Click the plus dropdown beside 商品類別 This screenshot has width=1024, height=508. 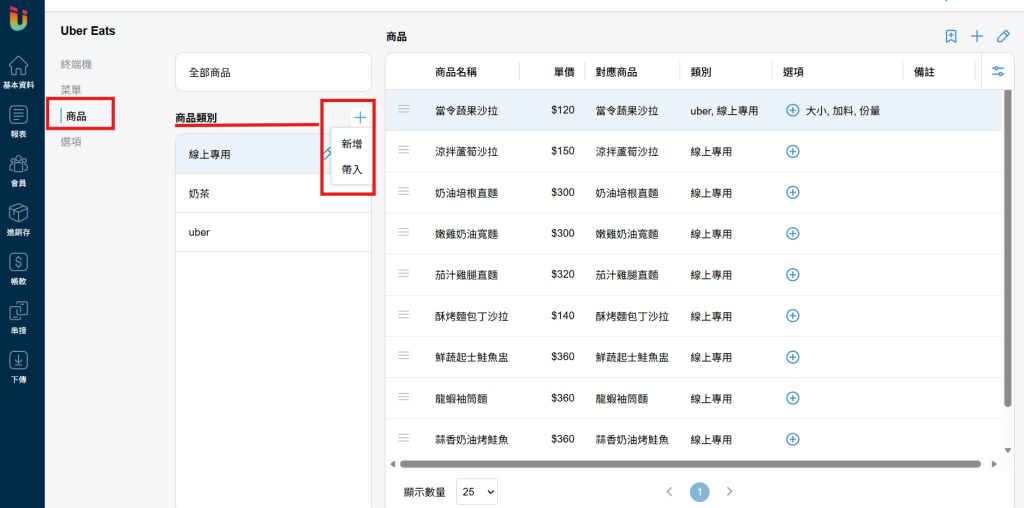pyautogui.click(x=360, y=118)
